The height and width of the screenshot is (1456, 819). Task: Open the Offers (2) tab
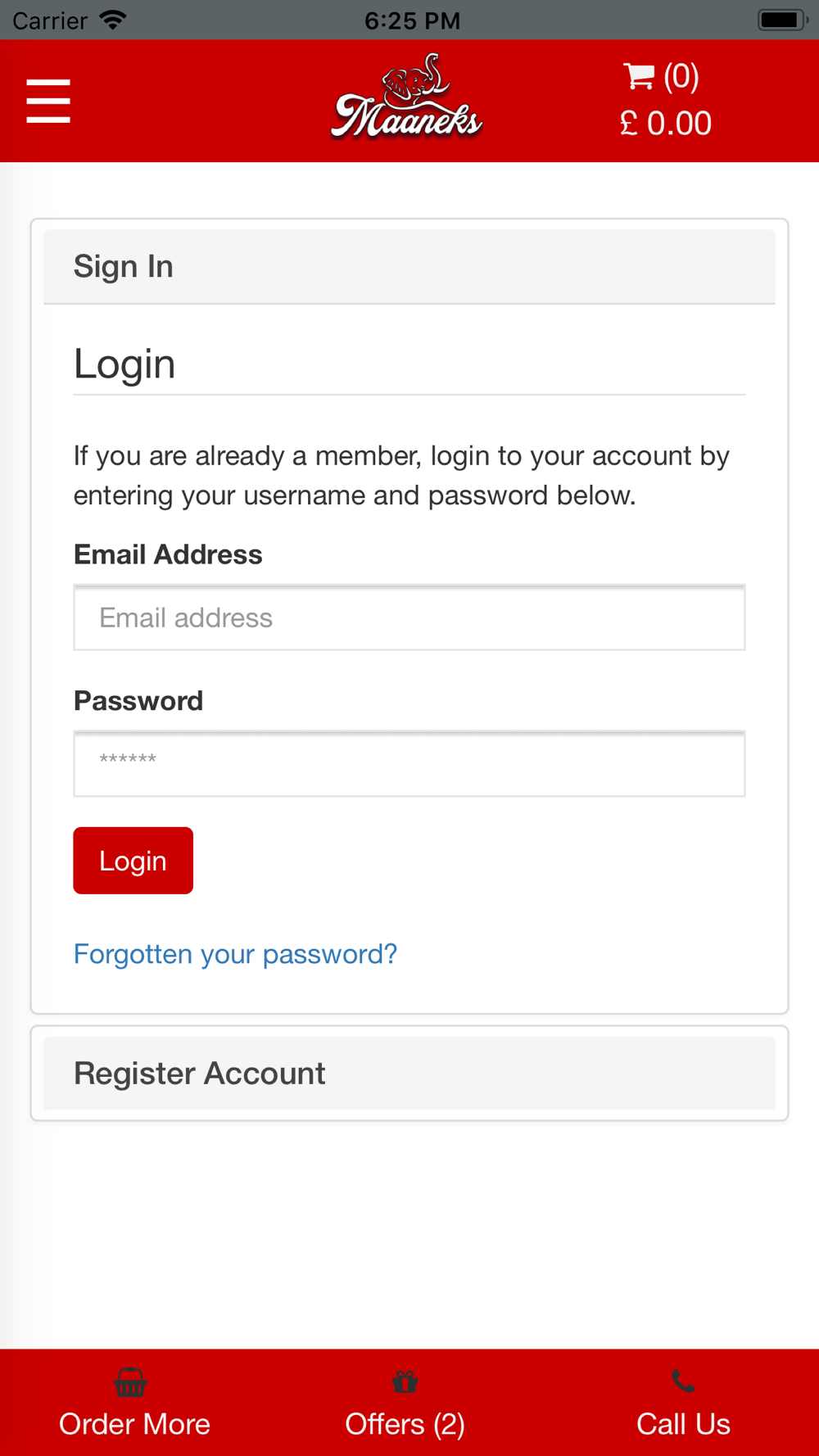405,1424
